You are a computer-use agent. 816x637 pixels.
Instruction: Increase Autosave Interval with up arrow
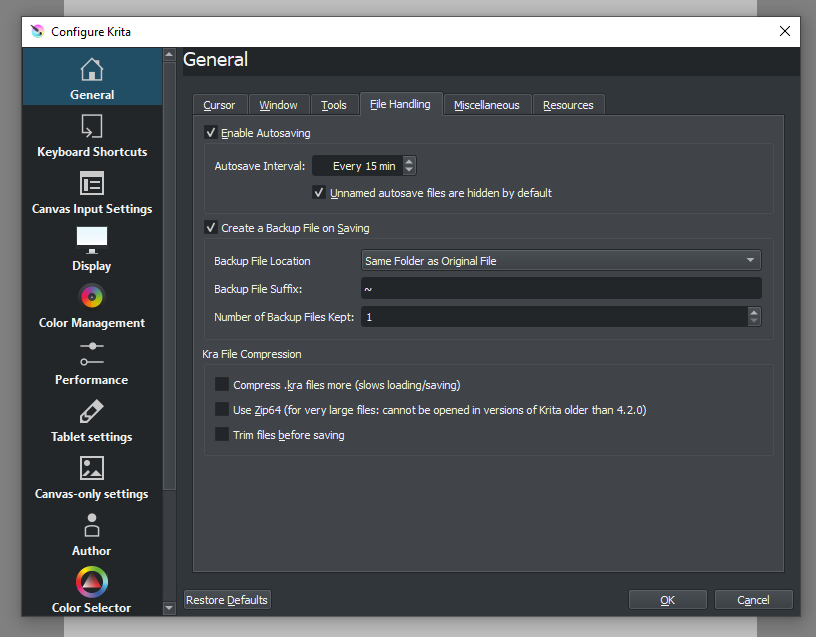[x=409, y=161]
